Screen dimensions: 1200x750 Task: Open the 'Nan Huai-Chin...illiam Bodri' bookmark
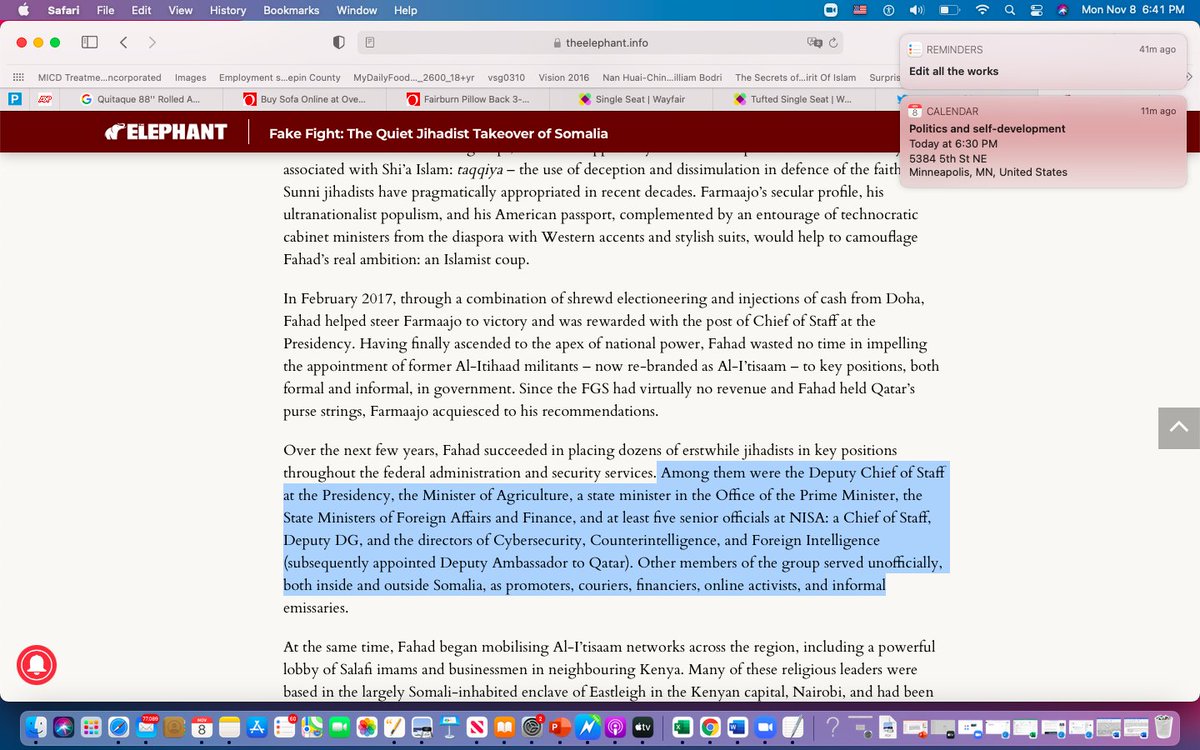coord(662,77)
